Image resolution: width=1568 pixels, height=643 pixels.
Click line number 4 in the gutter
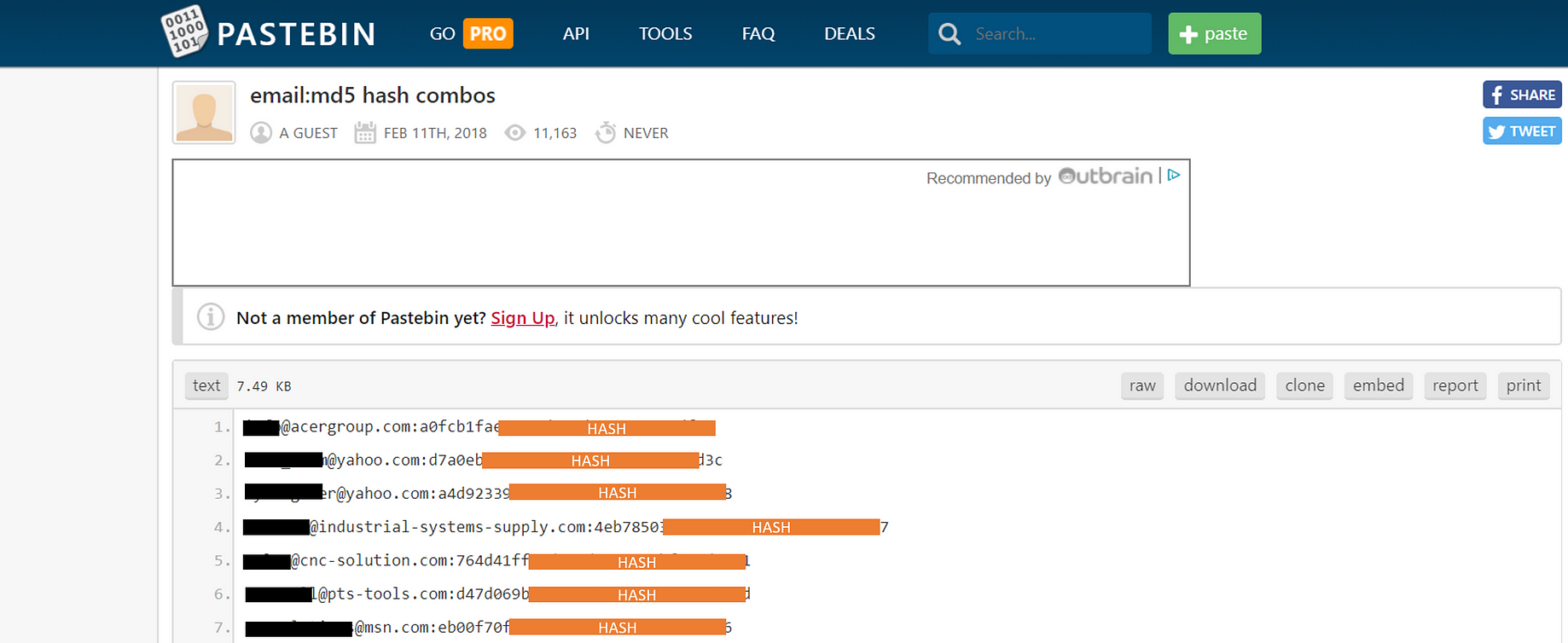coord(222,527)
